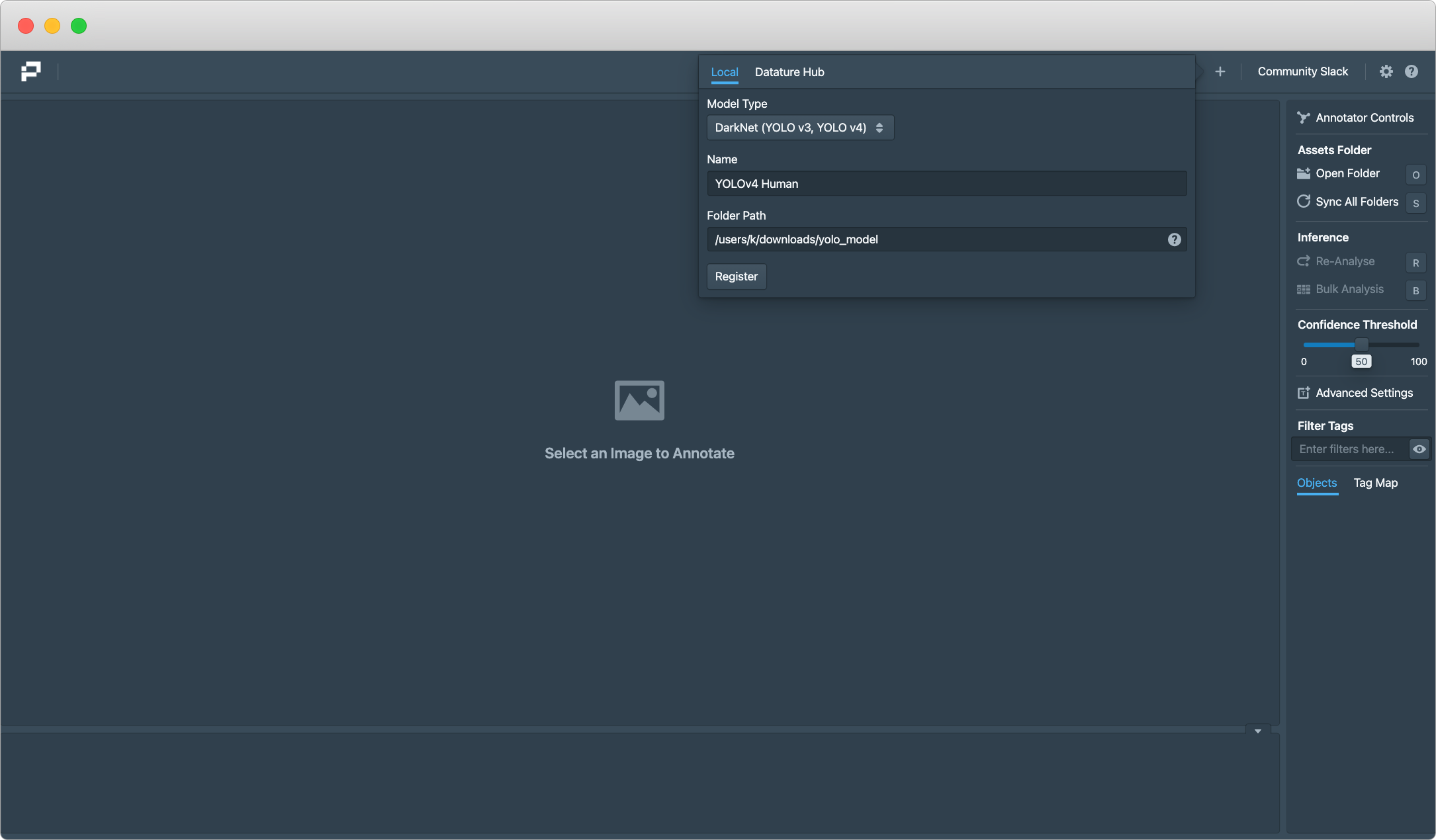Screen dimensions: 1436x840
Task: Click the help question mark in toolbar
Action: pyautogui.click(x=1412, y=71)
